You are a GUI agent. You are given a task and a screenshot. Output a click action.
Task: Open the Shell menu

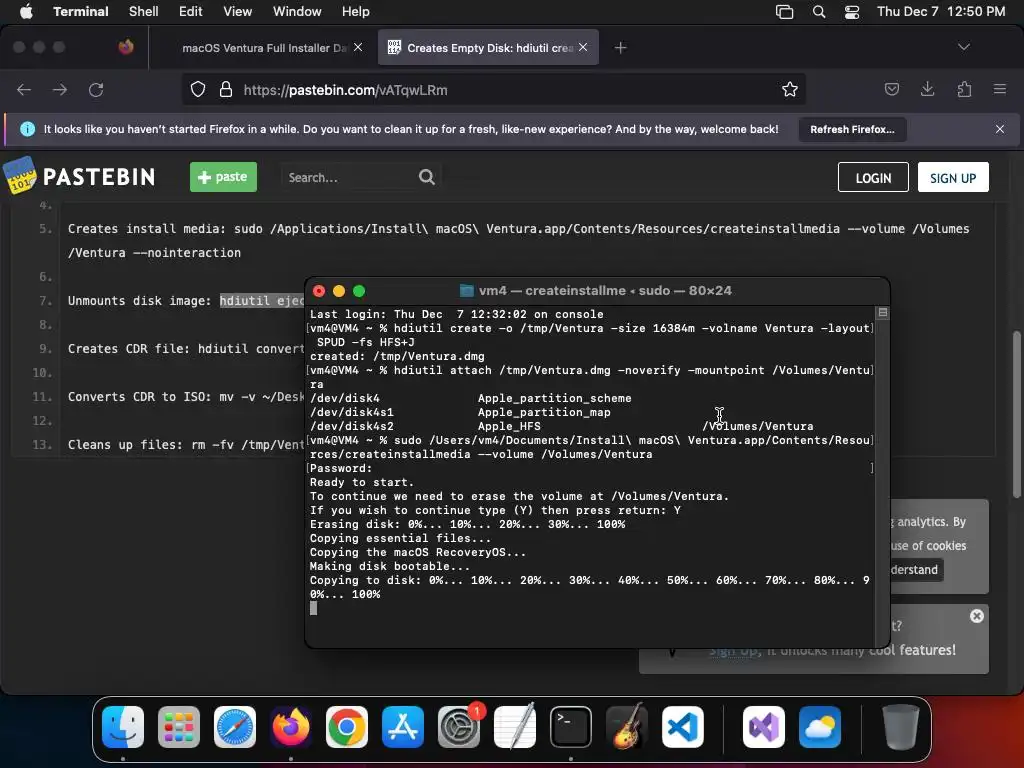(144, 12)
